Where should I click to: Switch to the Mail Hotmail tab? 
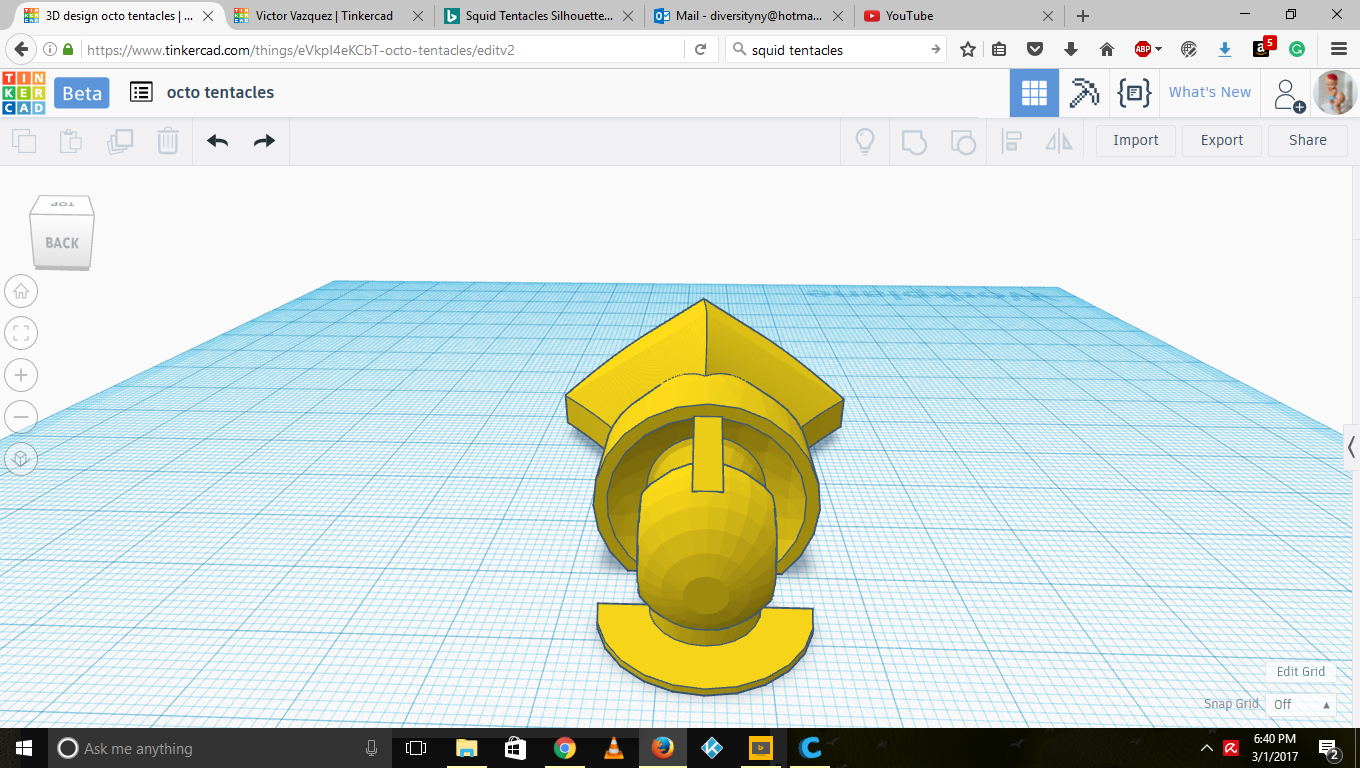(x=749, y=16)
